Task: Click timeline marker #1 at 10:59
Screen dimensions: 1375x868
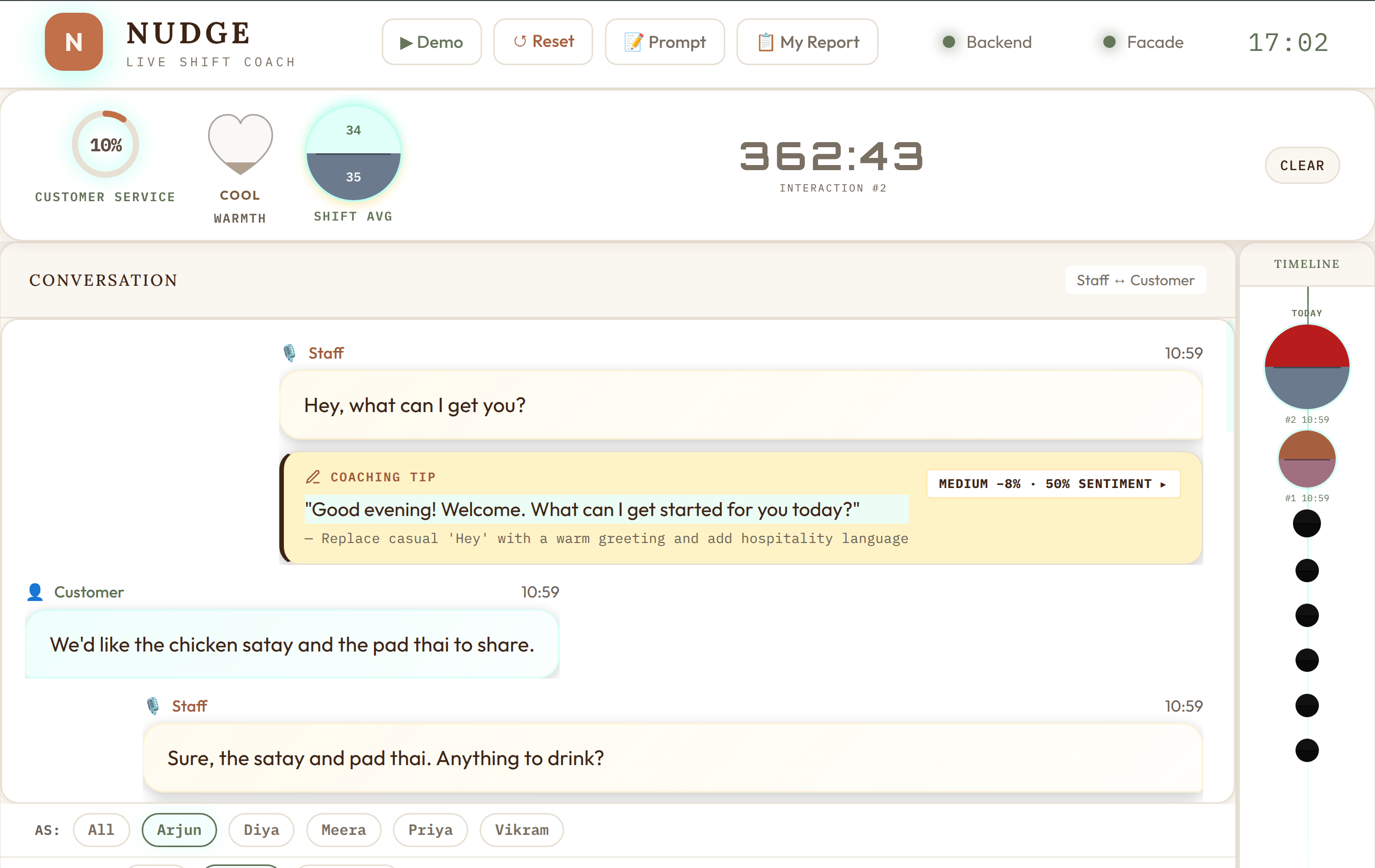Action: tap(1307, 458)
